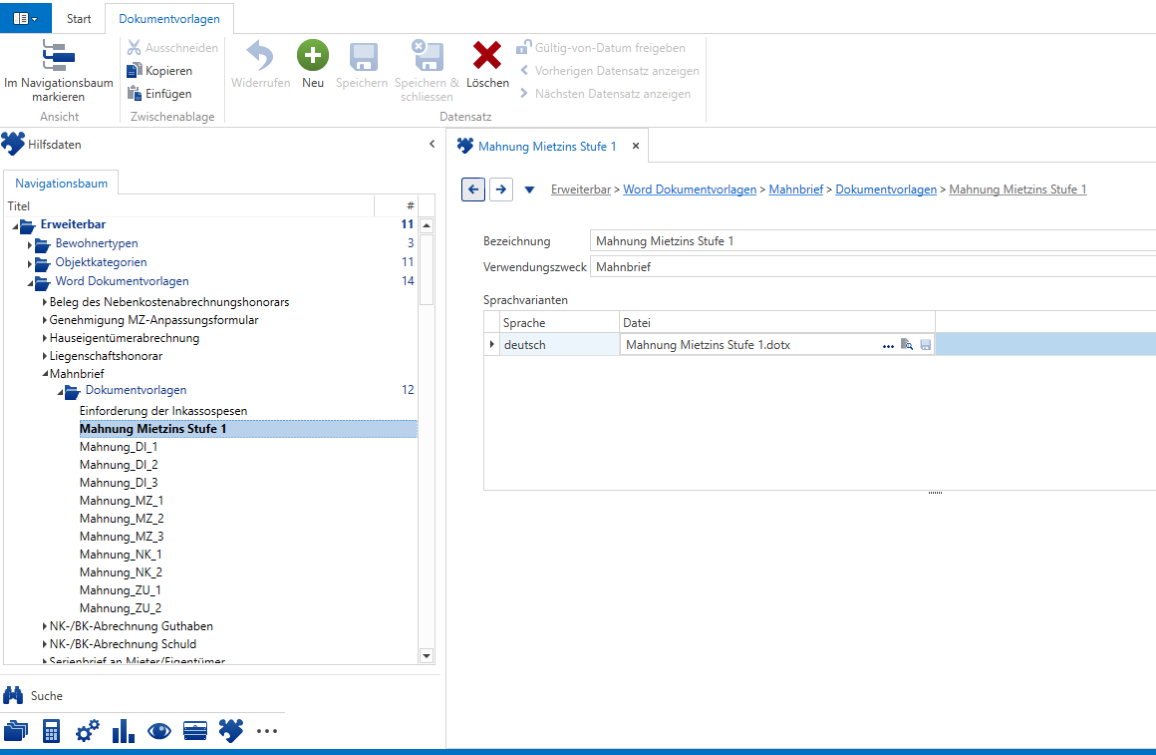The image size is (1156, 755).
Task: Open the calculator module icon
Action: pos(52,731)
